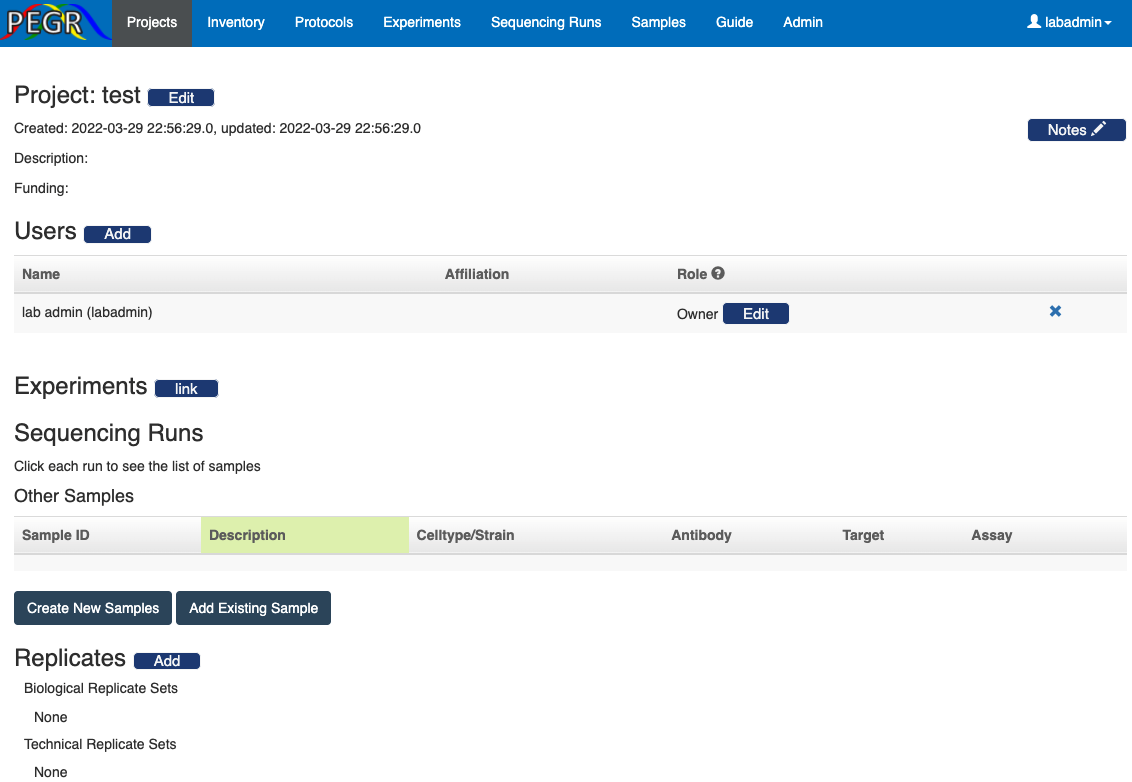Click Biological Replicate Sets label
Image resolution: width=1132 pixels, height=782 pixels.
click(x=101, y=688)
